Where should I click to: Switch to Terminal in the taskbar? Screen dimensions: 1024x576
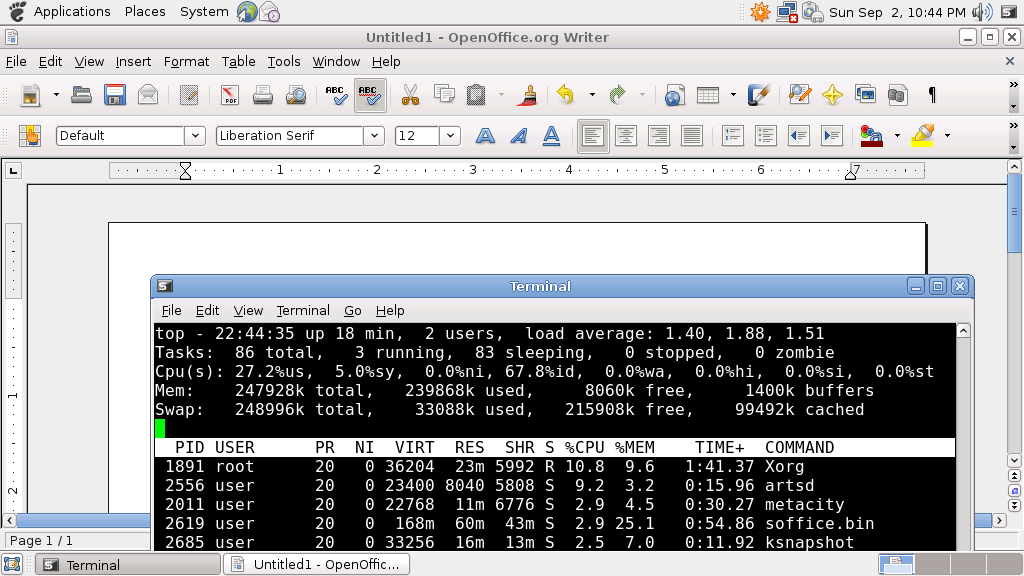(x=128, y=565)
